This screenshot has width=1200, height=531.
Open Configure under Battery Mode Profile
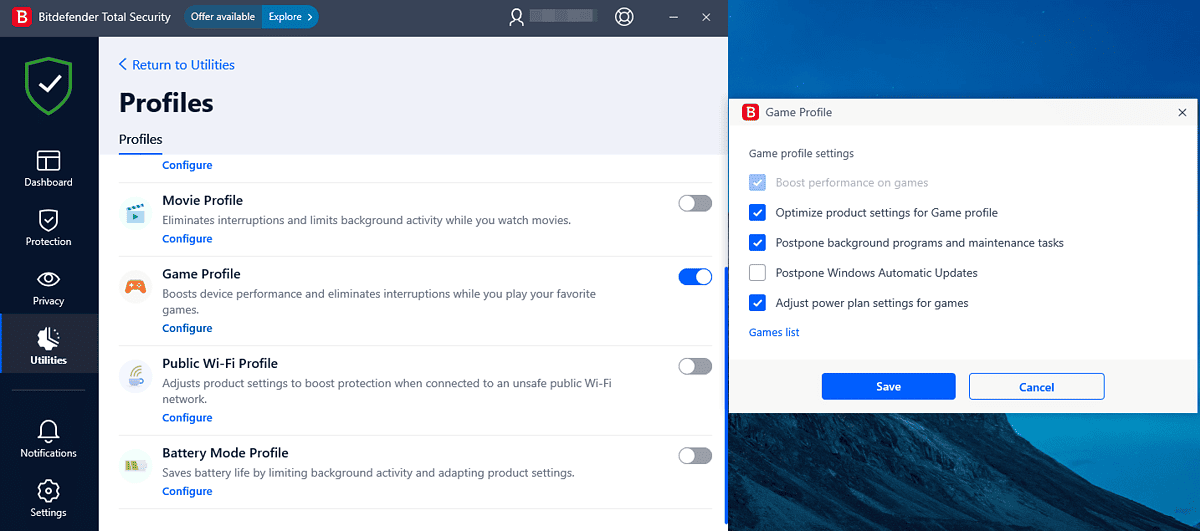[x=187, y=491]
